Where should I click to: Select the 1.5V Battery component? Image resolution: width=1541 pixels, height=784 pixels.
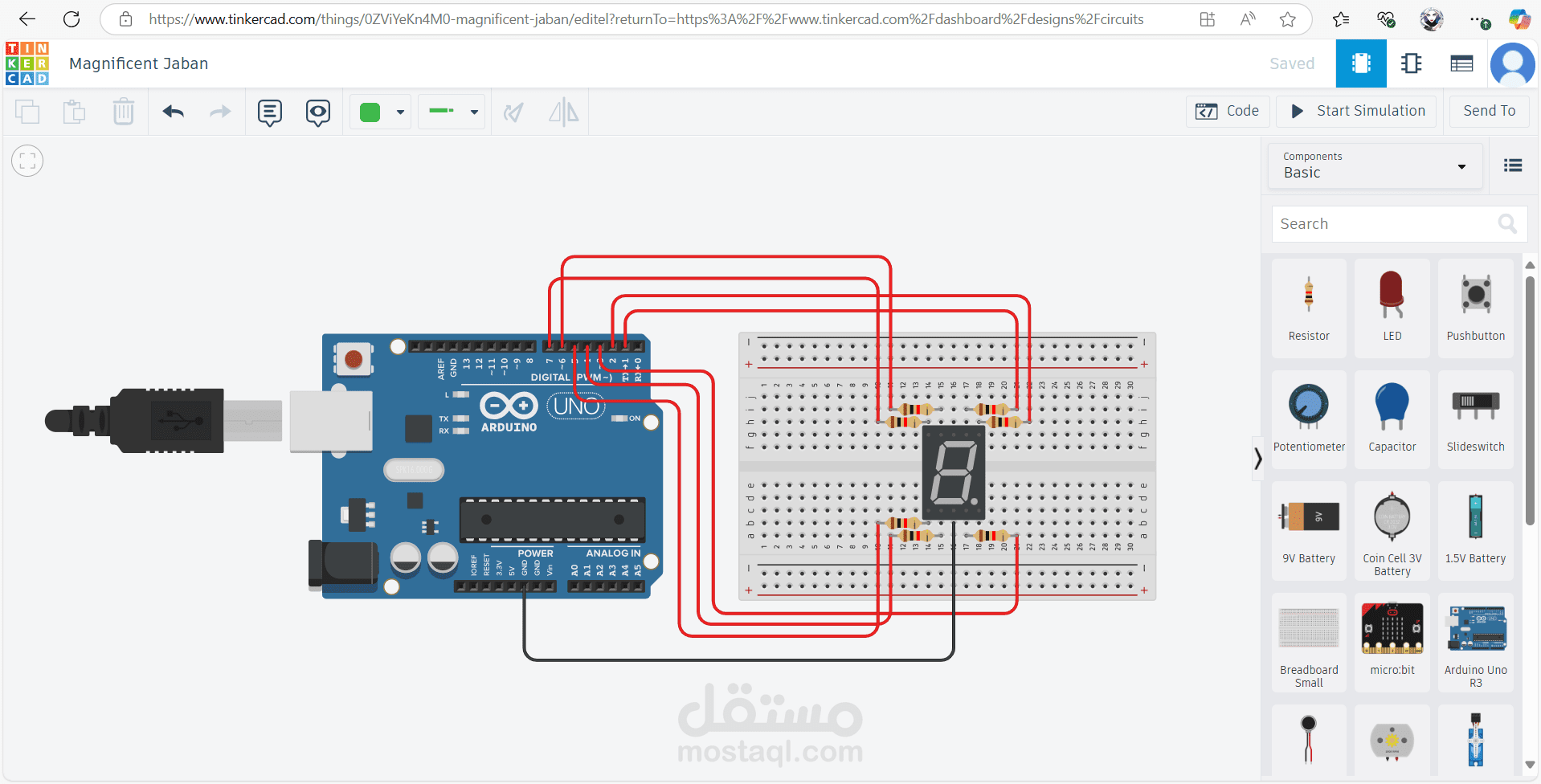pos(1476,531)
